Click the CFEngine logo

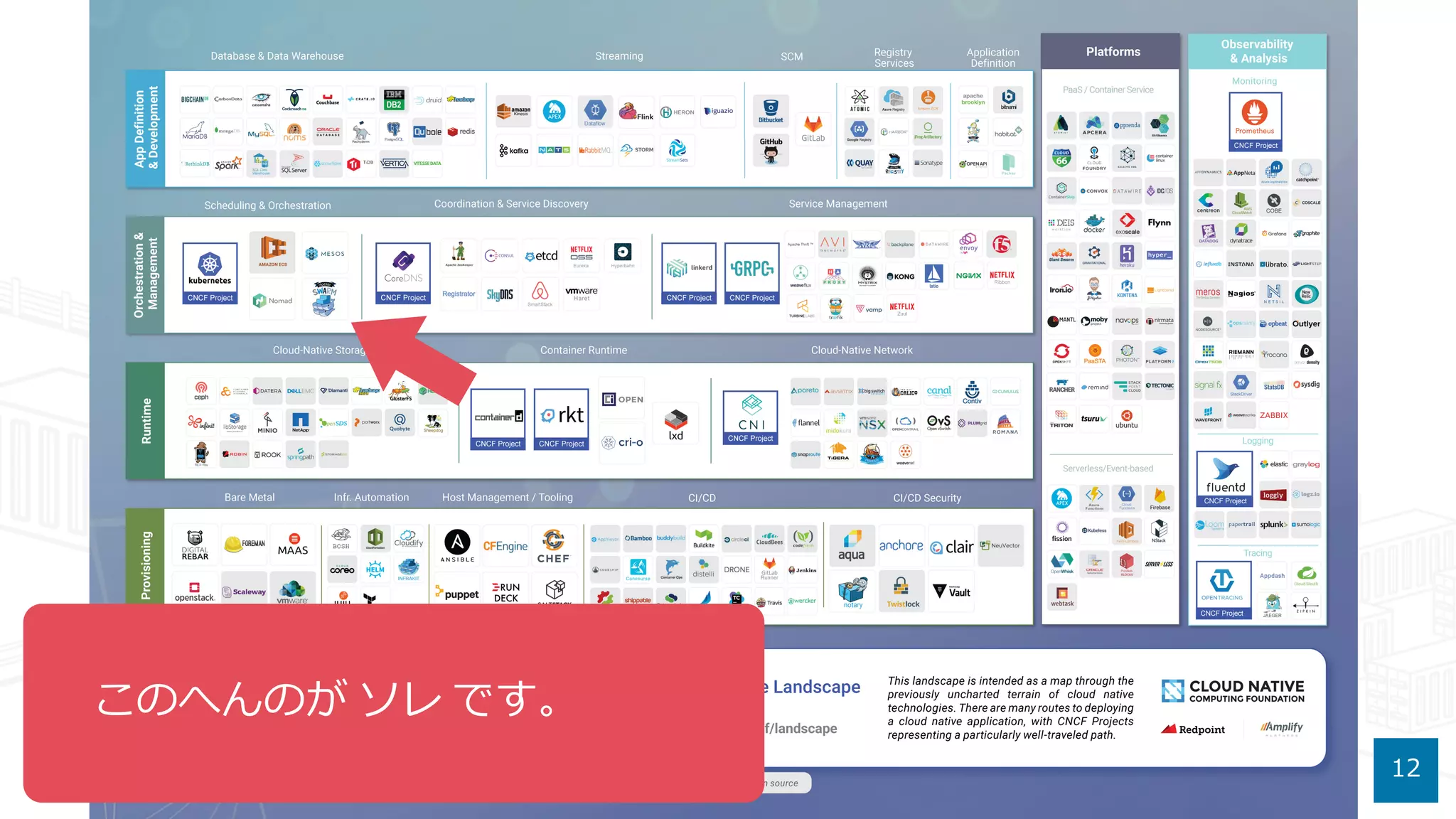[x=505, y=546]
